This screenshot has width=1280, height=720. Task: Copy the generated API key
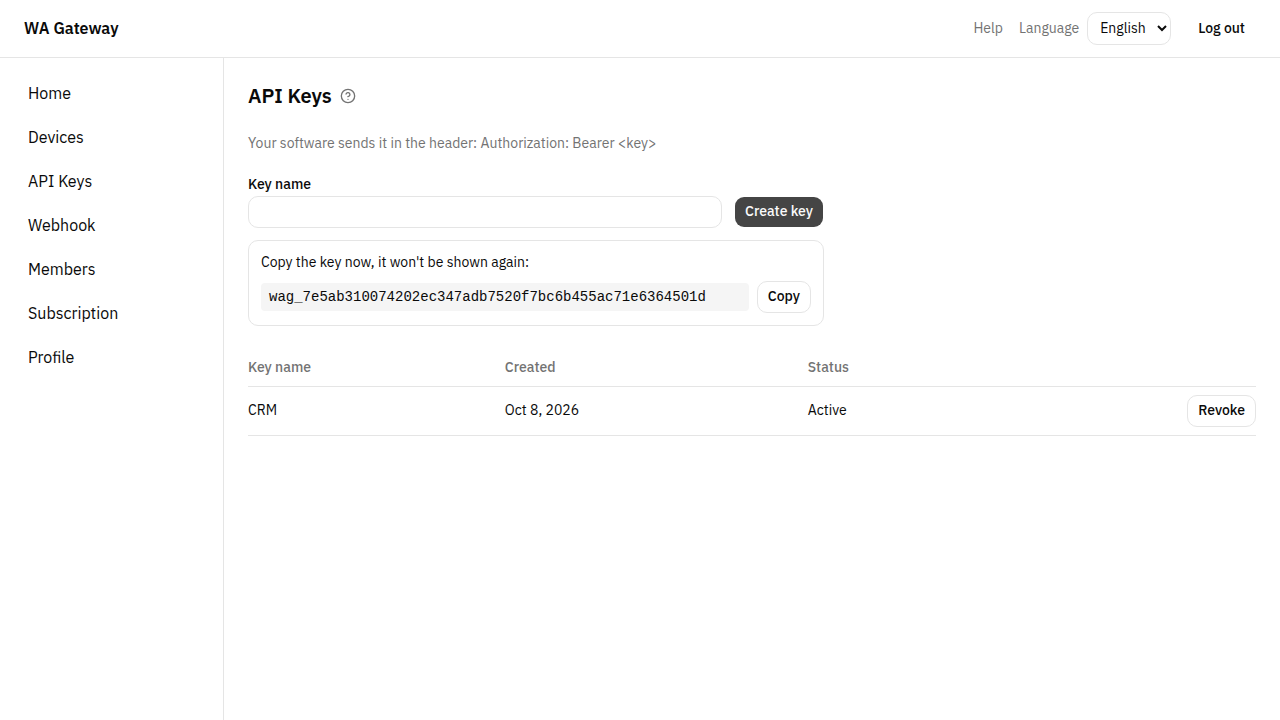[x=784, y=296]
